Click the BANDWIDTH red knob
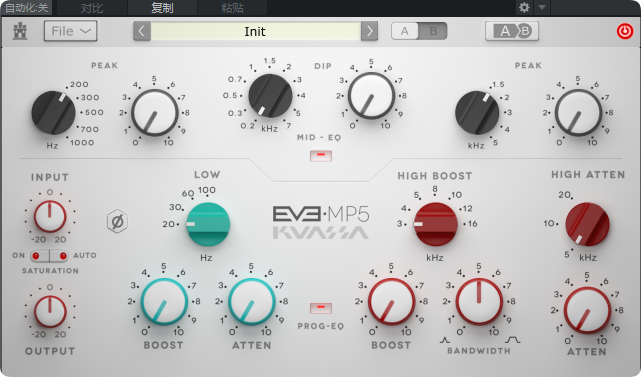641x377 pixels. (479, 302)
